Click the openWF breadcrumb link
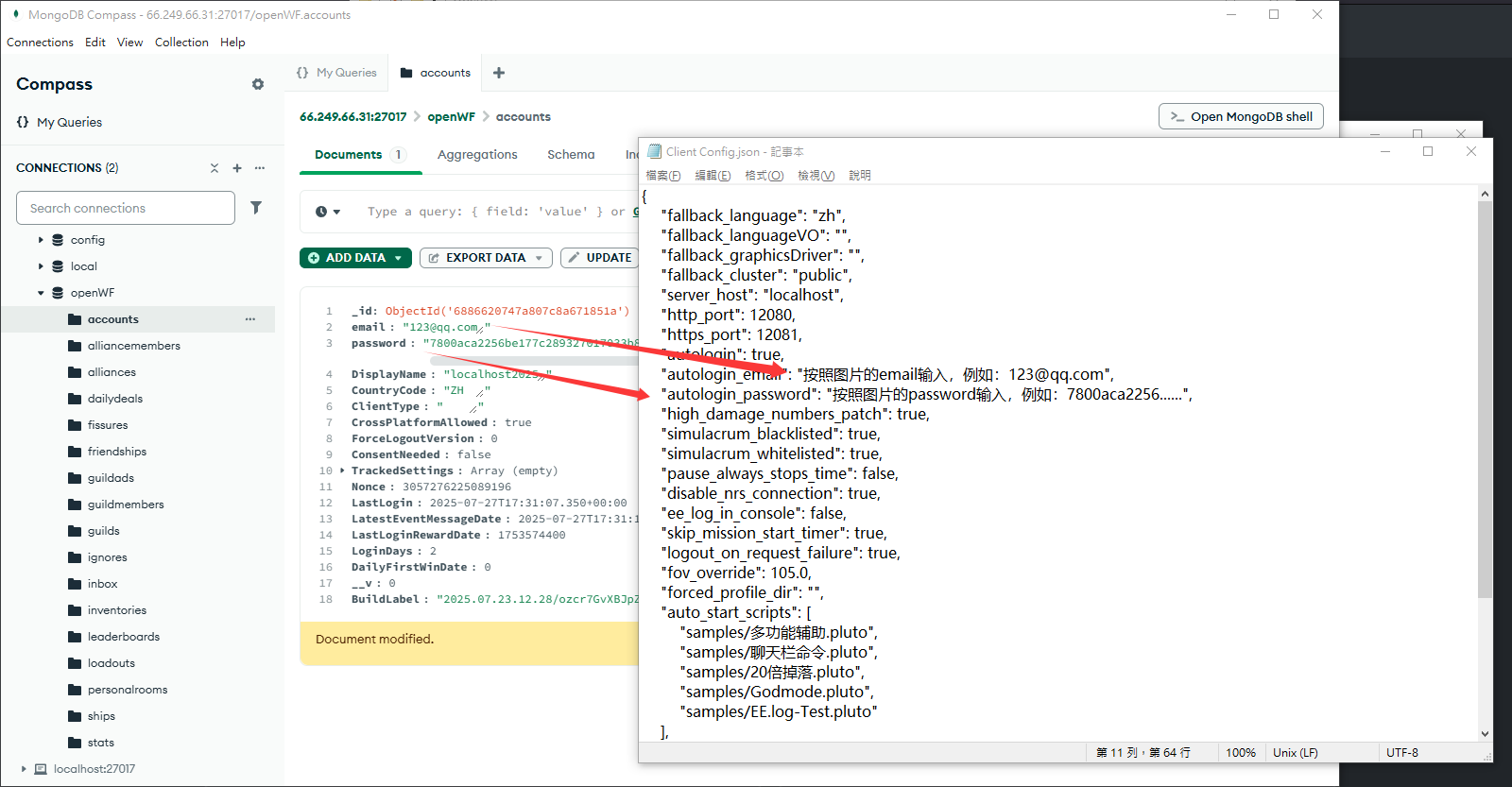This screenshot has height=787, width=1512. pos(451,117)
